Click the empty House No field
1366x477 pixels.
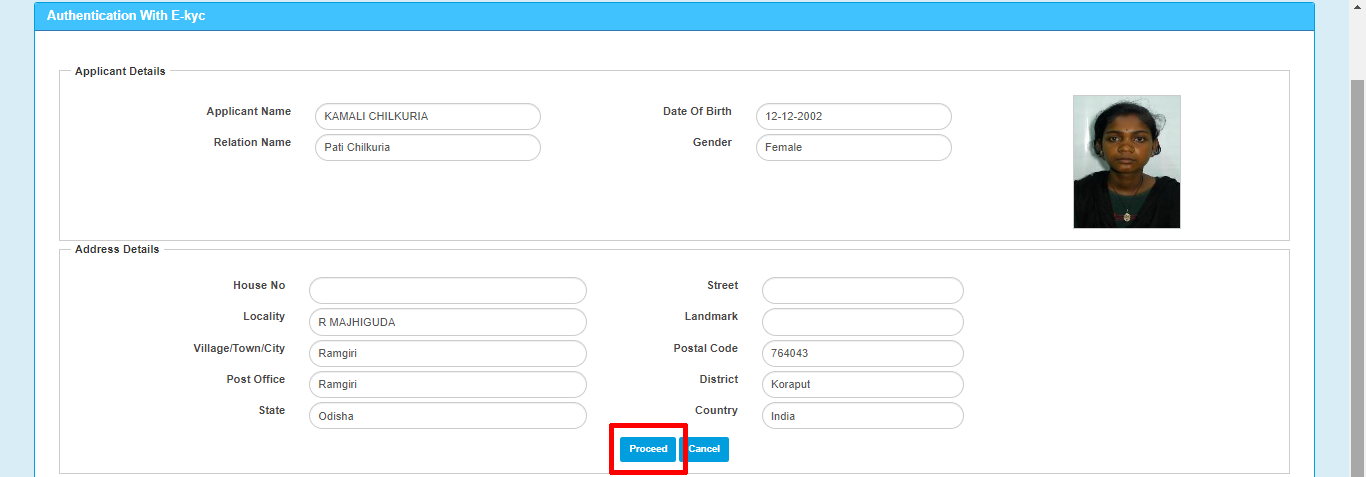point(448,291)
